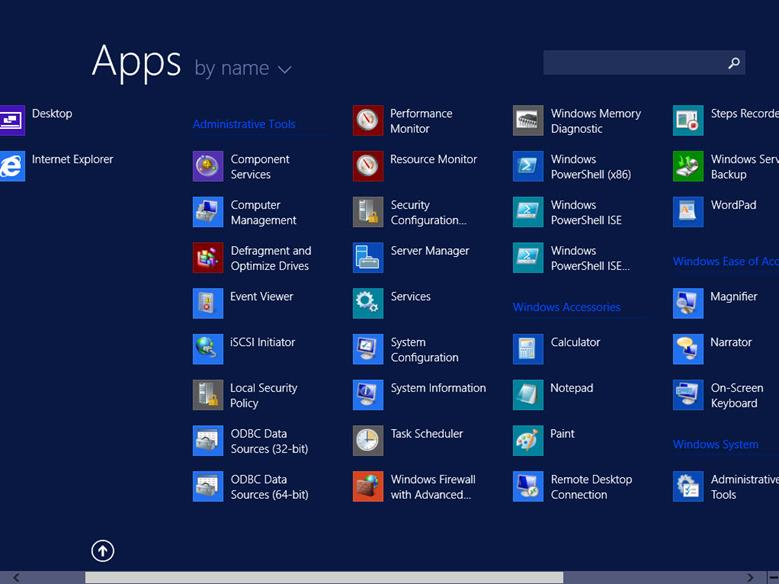Open the 'by name' sort dropdown
The width and height of the screenshot is (779, 584).
pos(243,69)
